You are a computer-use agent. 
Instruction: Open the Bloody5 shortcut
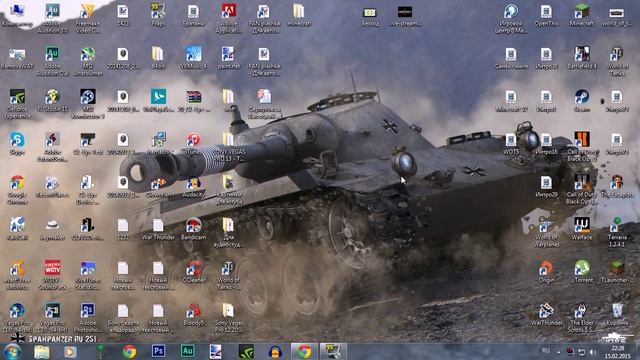click(x=193, y=314)
